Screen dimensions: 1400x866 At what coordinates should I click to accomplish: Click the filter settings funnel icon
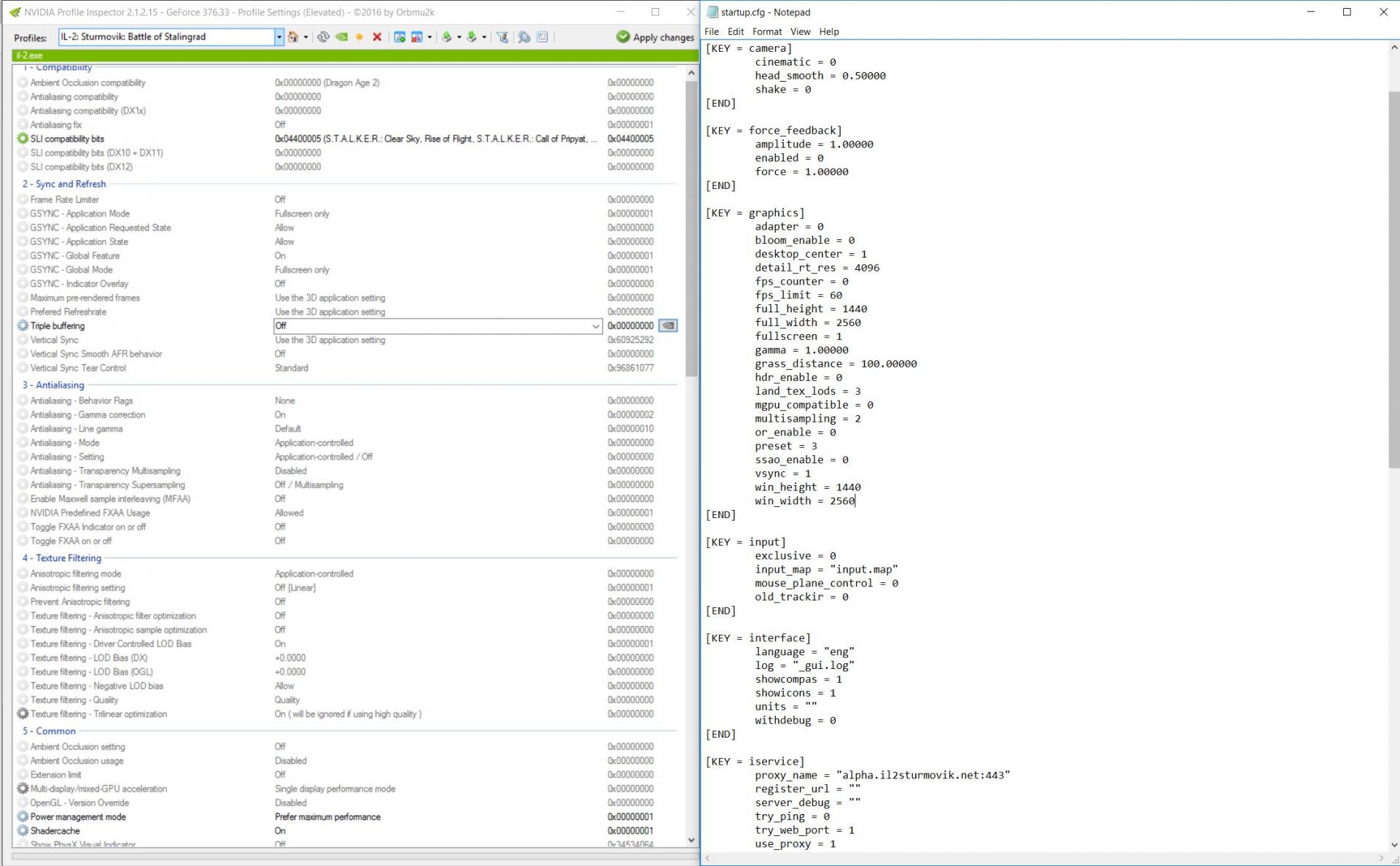502,37
